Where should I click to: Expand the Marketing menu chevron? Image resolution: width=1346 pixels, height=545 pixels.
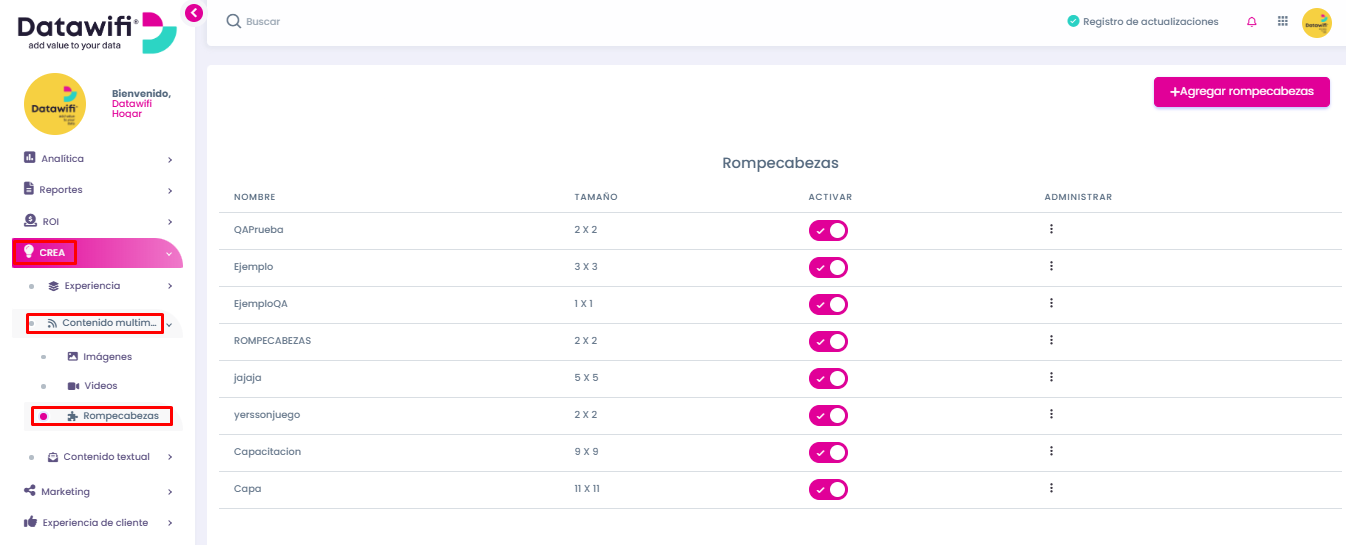pyautogui.click(x=170, y=492)
